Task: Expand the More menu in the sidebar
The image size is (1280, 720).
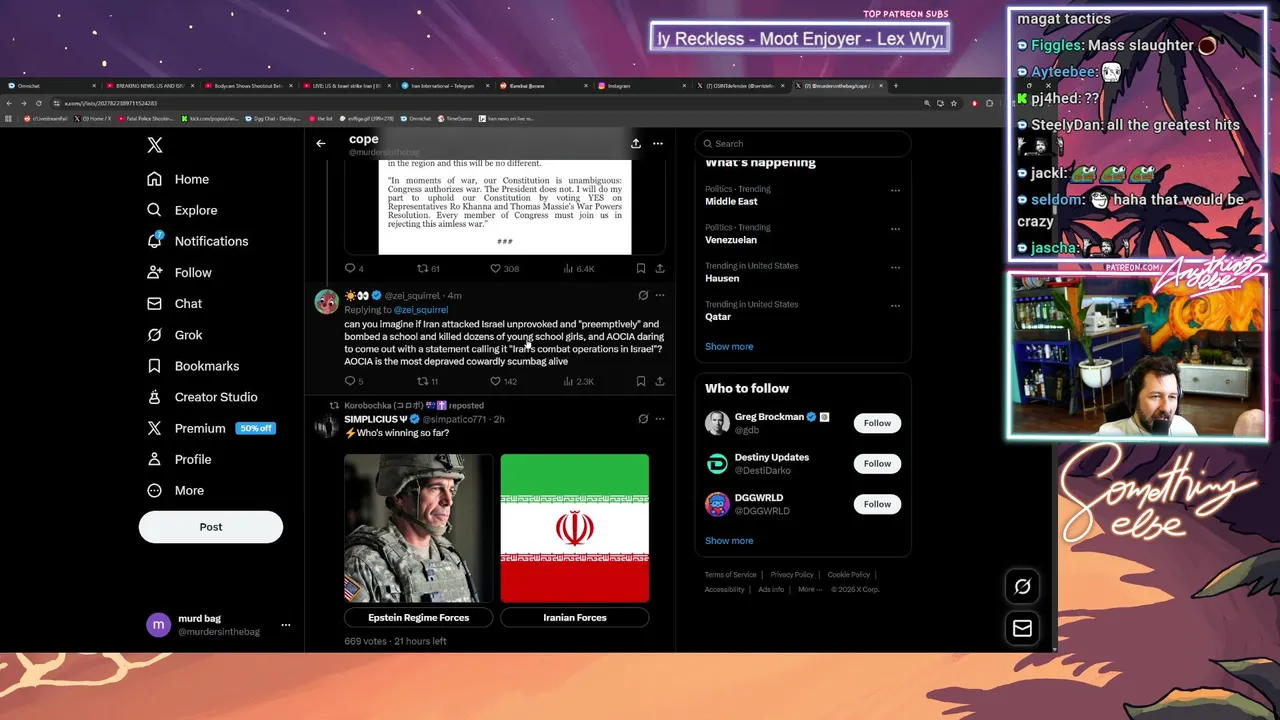Action: [175, 490]
